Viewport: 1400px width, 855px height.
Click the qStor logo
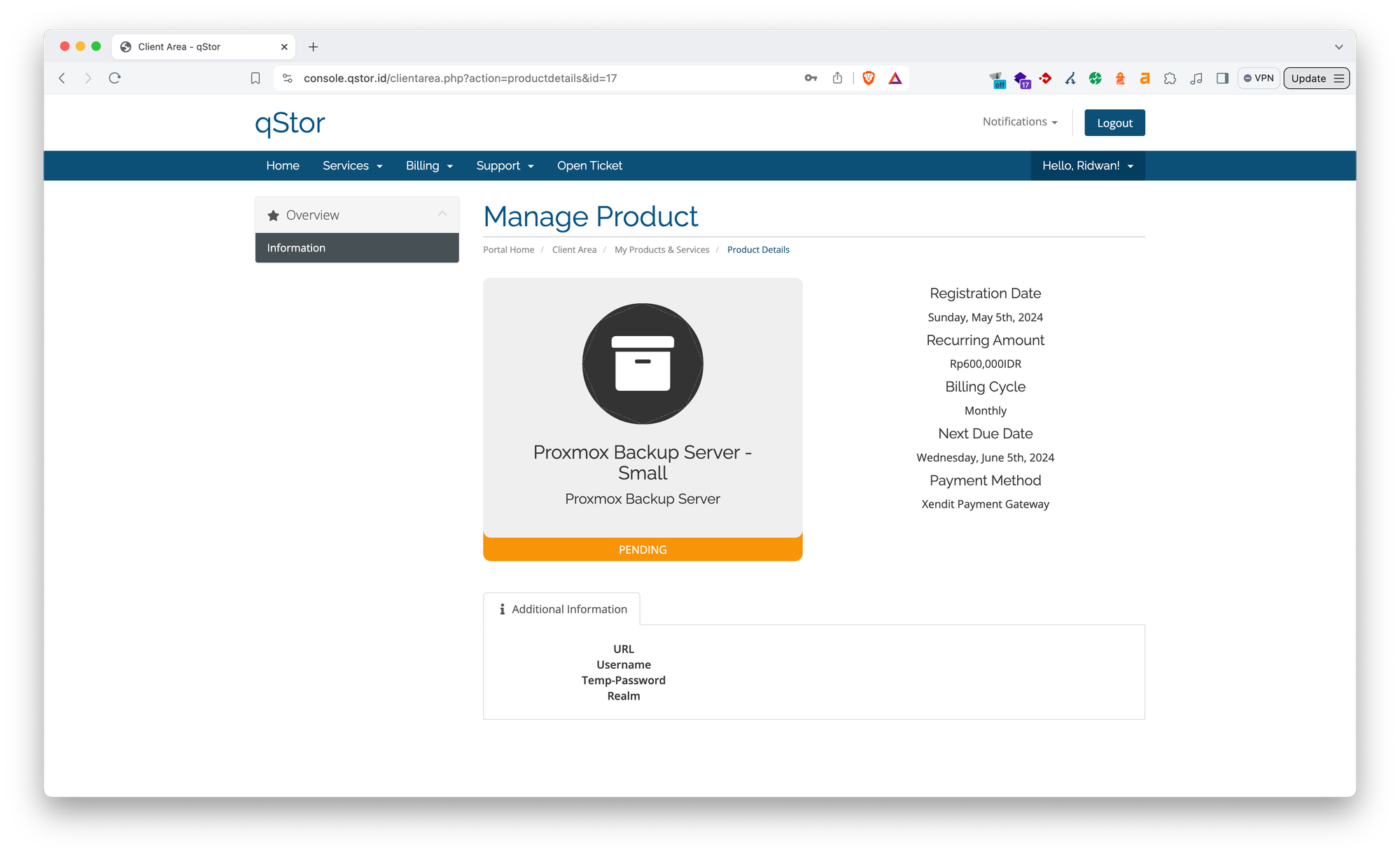[x=290, y=123]
